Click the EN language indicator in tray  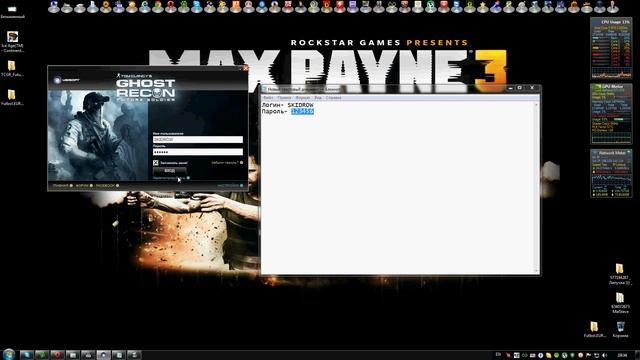pos(498,355)
